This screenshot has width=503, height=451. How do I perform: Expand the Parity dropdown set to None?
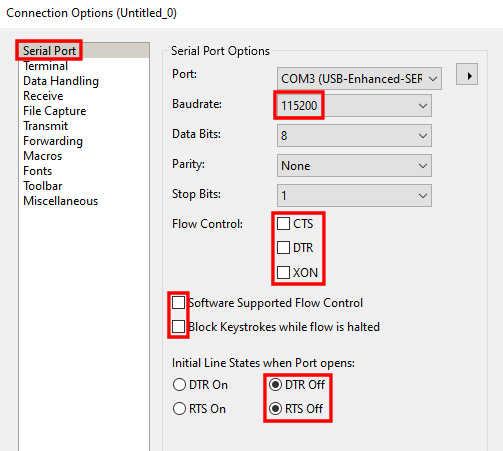pos(354,166)
